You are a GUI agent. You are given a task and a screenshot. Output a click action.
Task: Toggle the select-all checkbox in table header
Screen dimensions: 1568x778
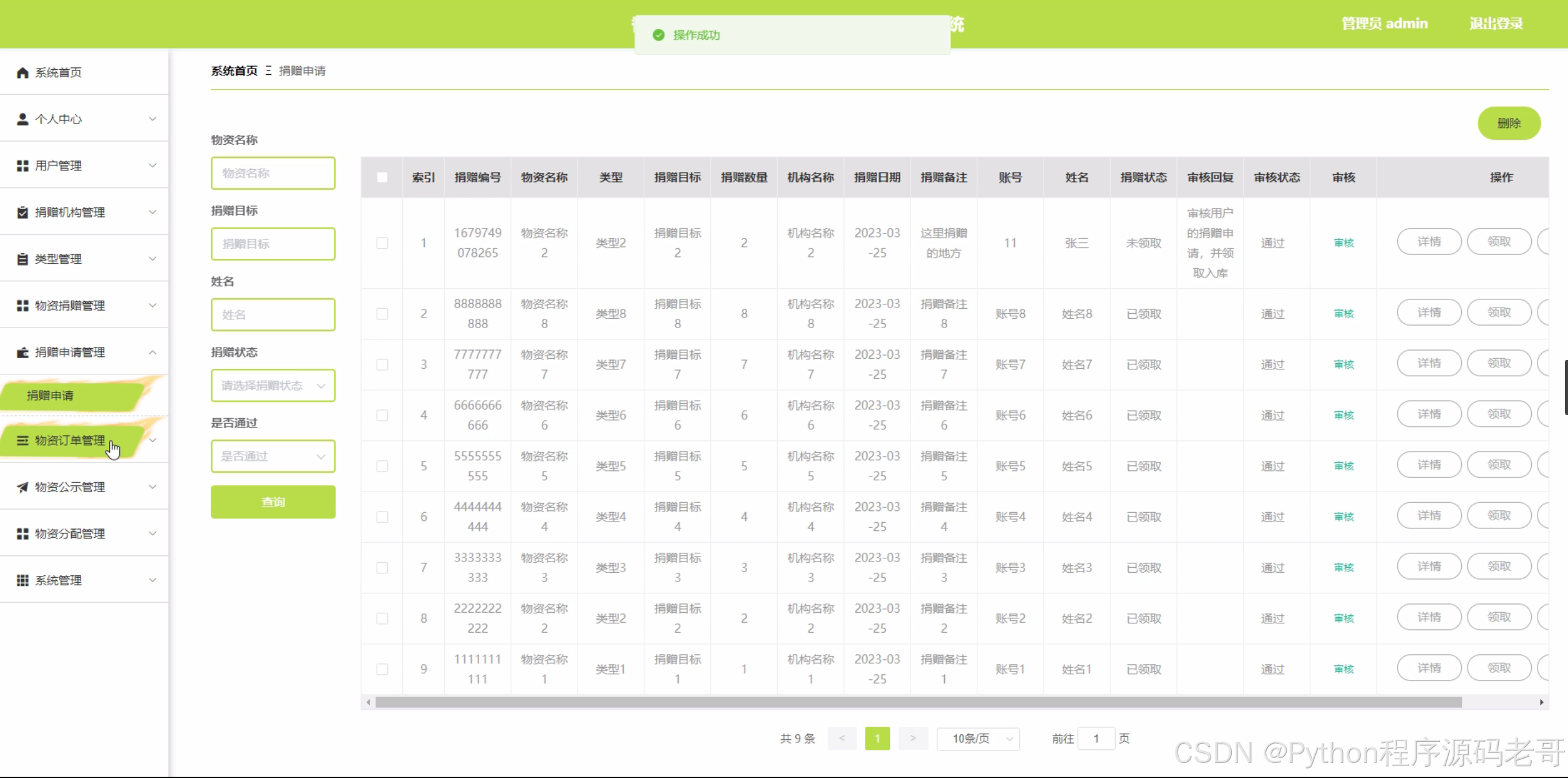tap(382, 177)
